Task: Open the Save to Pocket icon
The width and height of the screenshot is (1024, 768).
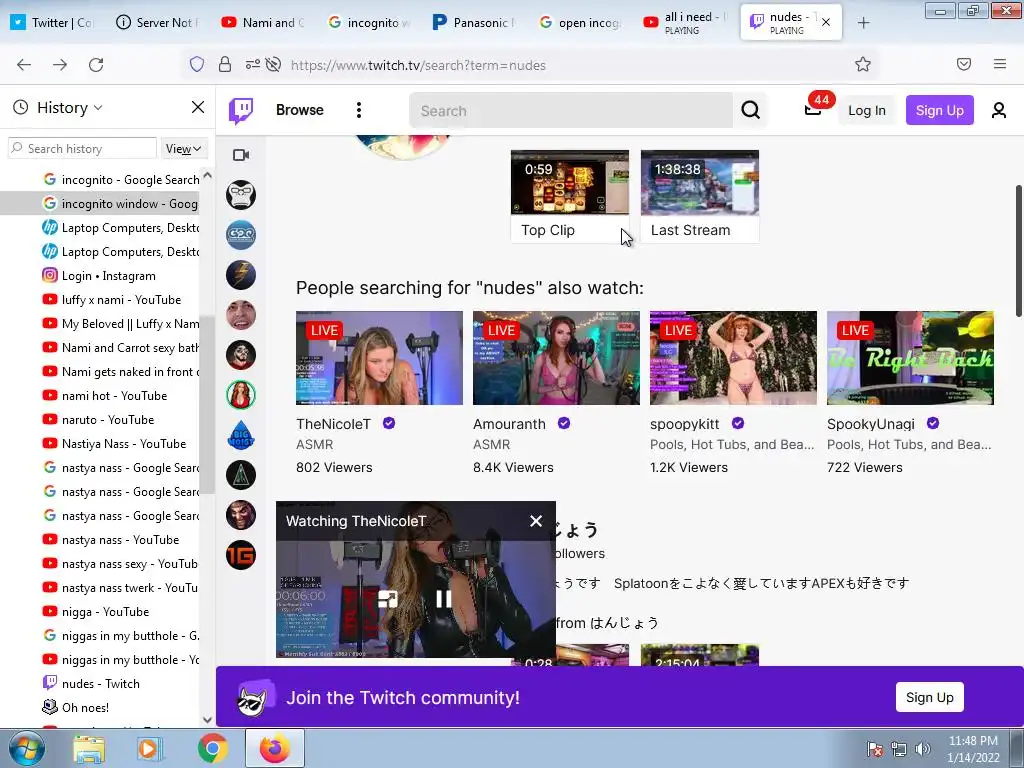Action: [964, 64]
